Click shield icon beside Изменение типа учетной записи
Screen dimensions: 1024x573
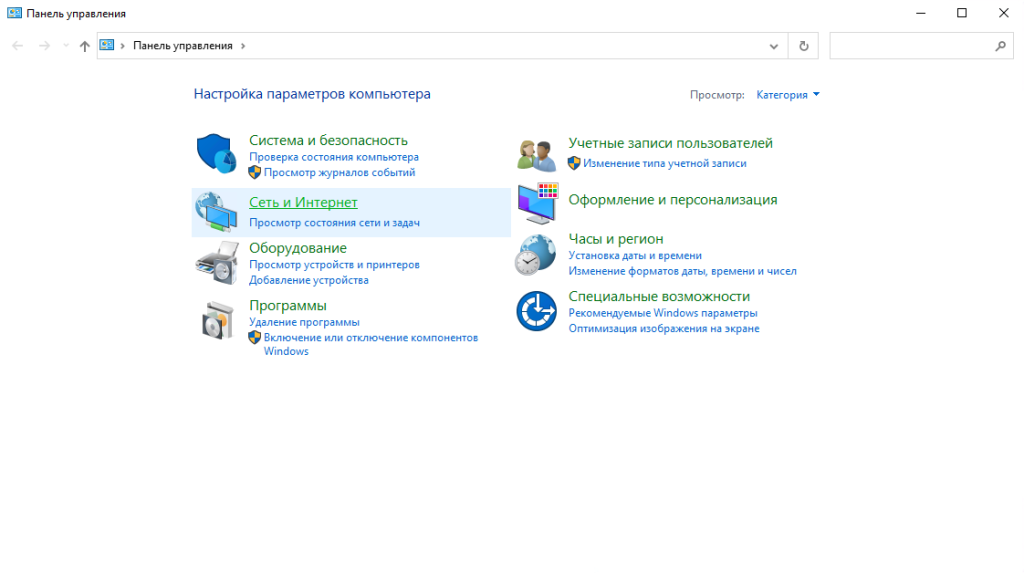pos(574,163)
